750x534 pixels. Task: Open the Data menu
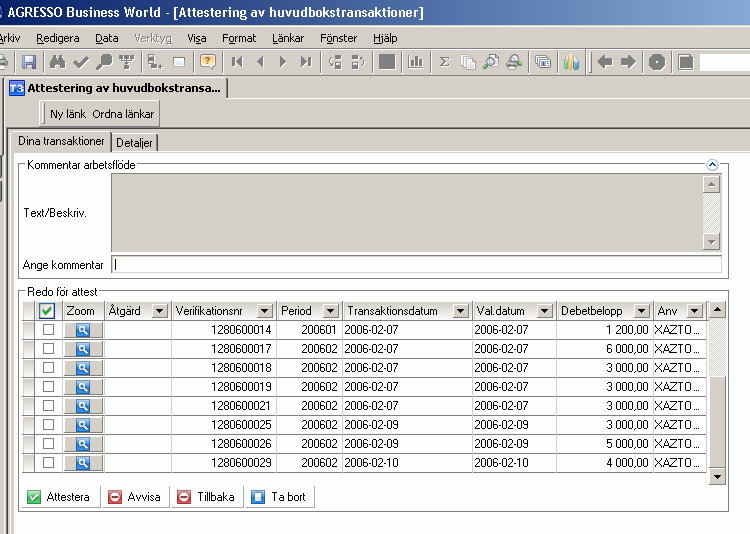[x=107, y=38]
